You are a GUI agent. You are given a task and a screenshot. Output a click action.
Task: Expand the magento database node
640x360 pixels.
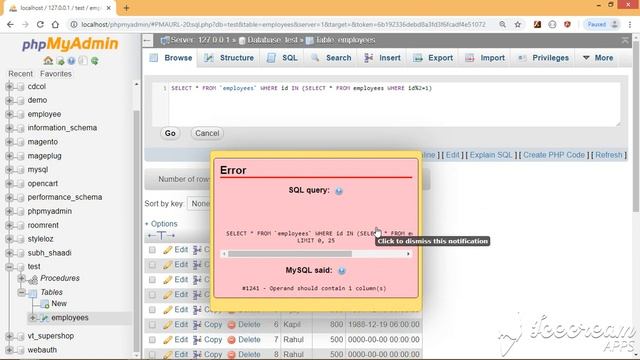[x=9, y=142]
